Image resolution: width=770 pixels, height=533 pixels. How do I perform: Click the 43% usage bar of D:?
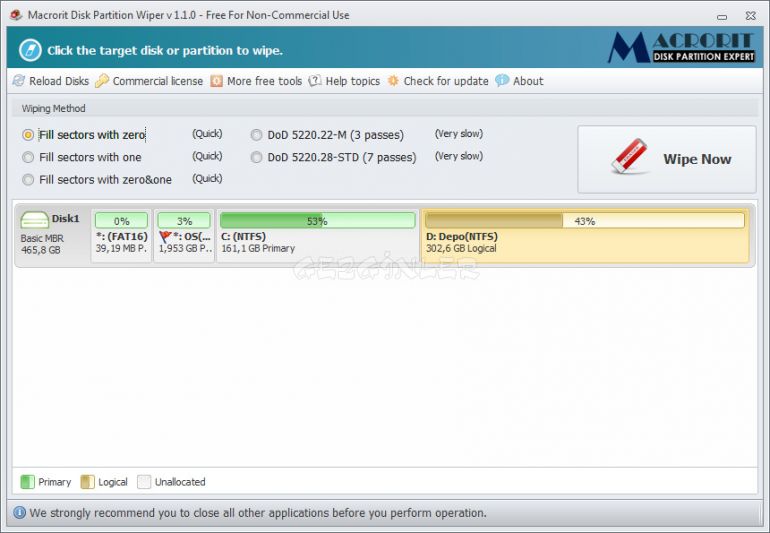585,221
